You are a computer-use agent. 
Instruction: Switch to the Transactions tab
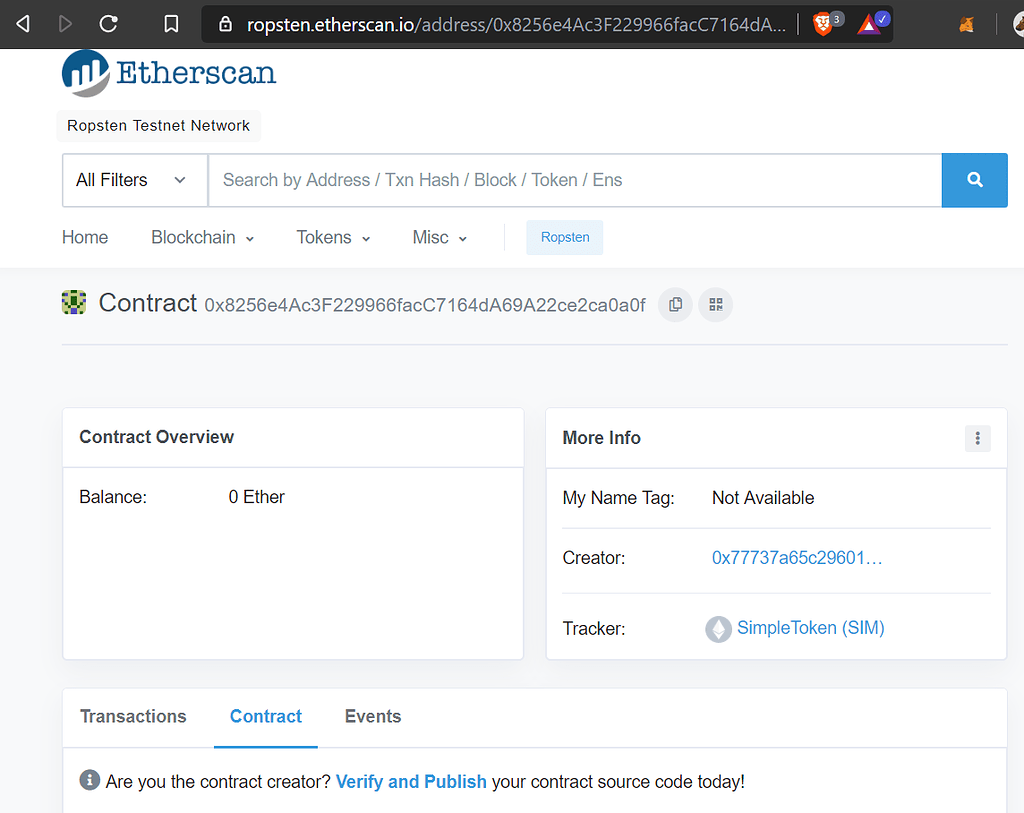tap(133, 716)
